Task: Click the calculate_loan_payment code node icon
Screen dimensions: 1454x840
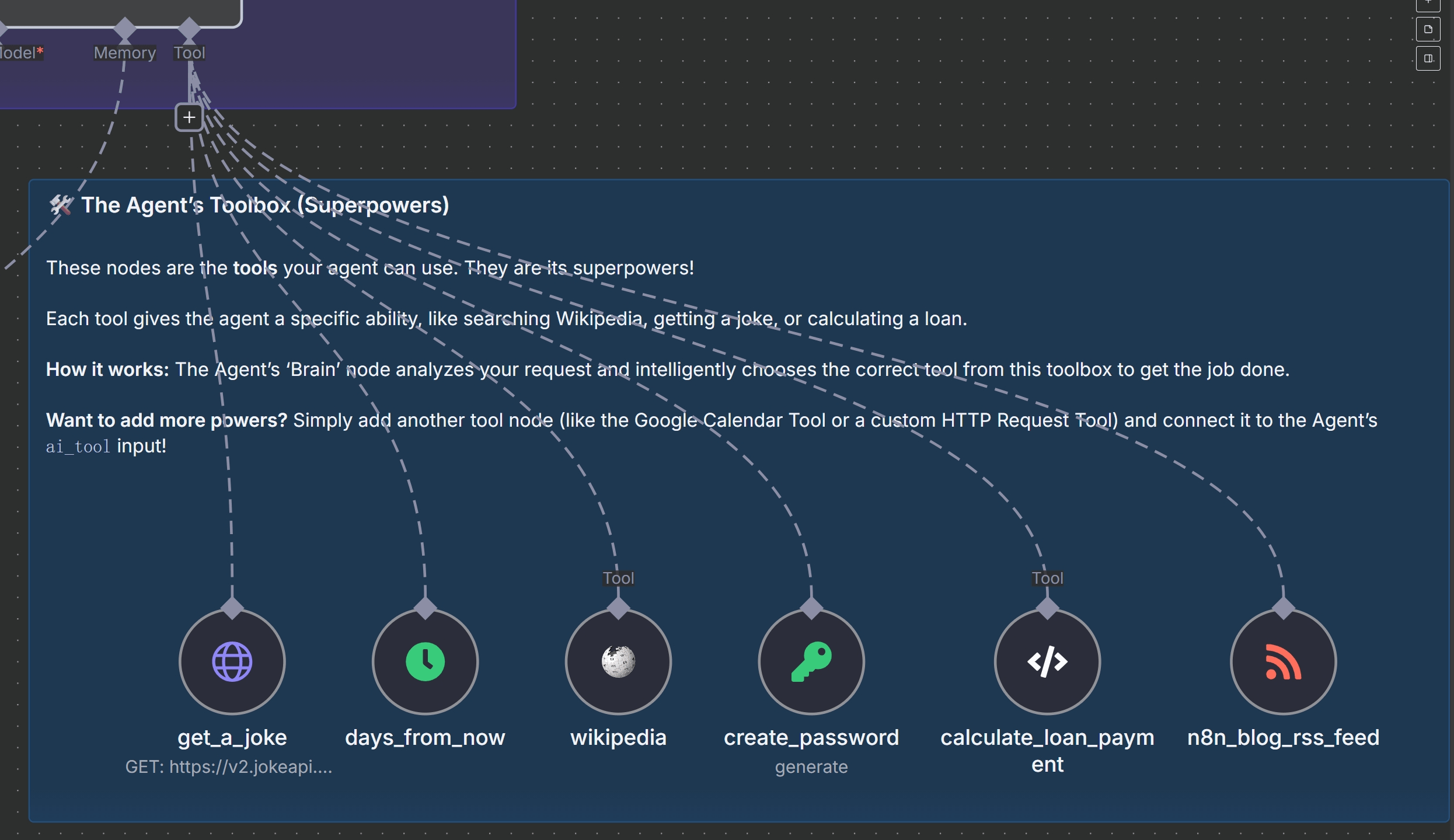Action: pos(1047,661)
